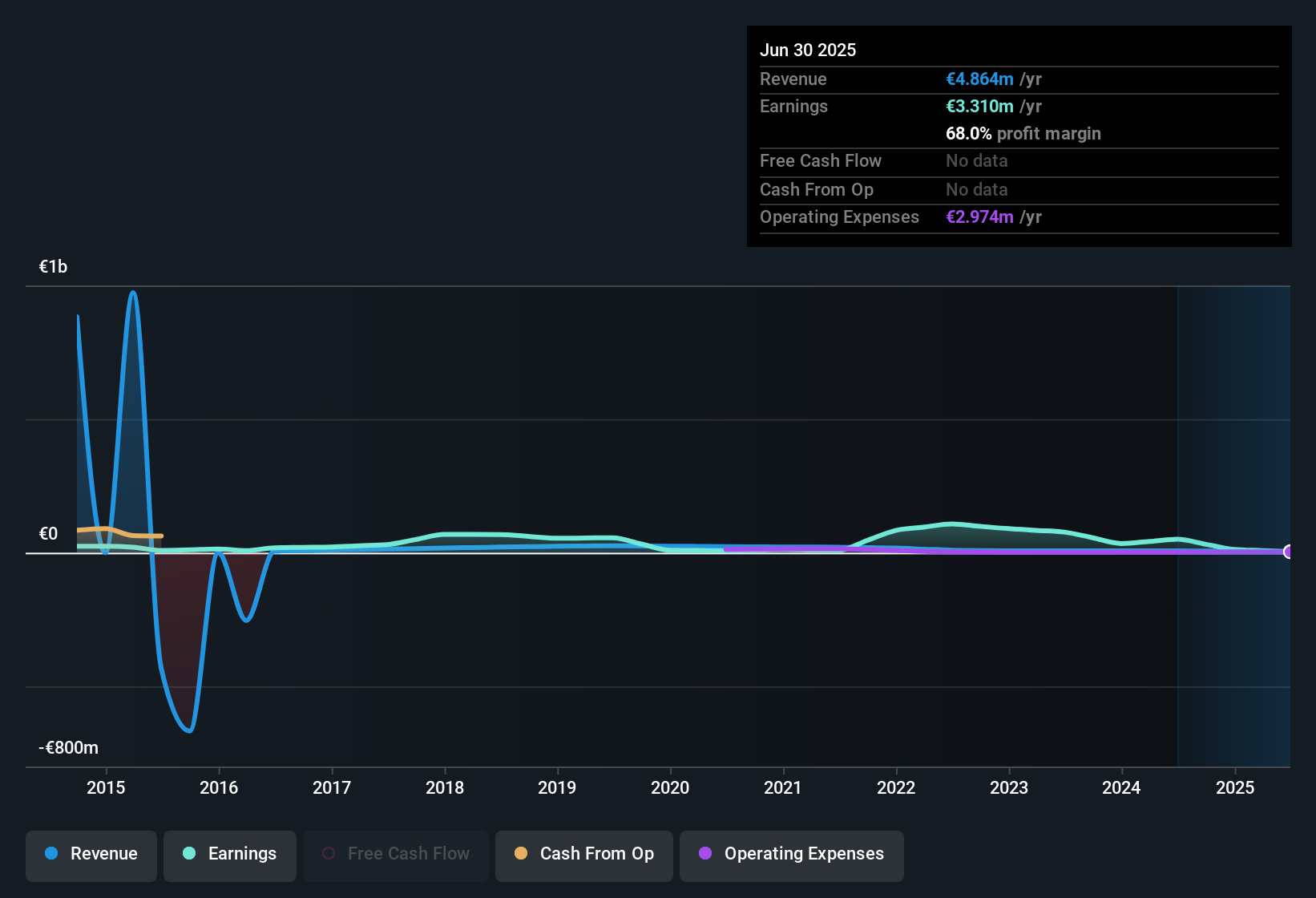Click the €1b y-axis label
The image size is (1316, 898).
(x=54, y=267)
